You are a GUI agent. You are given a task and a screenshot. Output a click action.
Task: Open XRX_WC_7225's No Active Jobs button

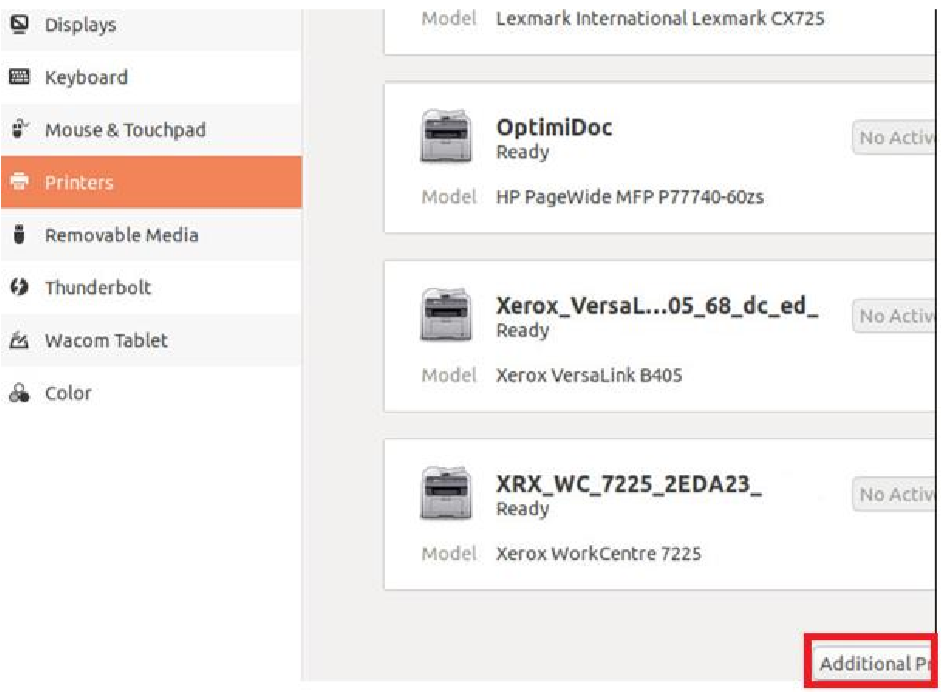coord(893,494)
